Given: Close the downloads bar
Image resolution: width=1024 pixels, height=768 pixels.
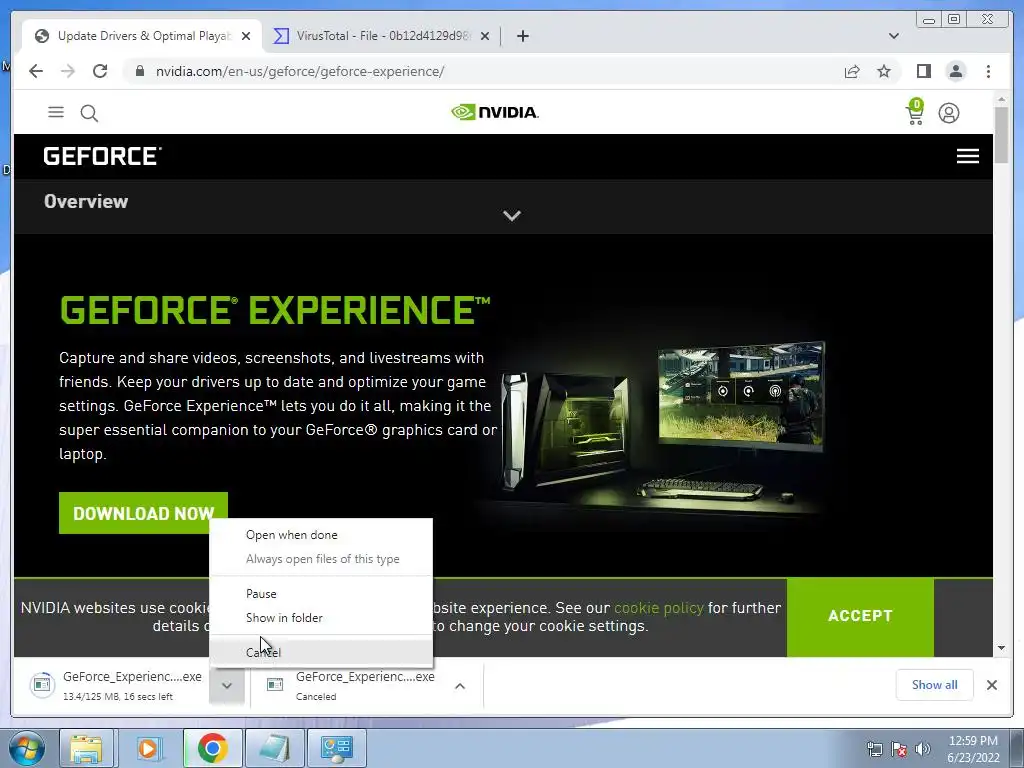Looking at the screenshot, I should 991,684.
